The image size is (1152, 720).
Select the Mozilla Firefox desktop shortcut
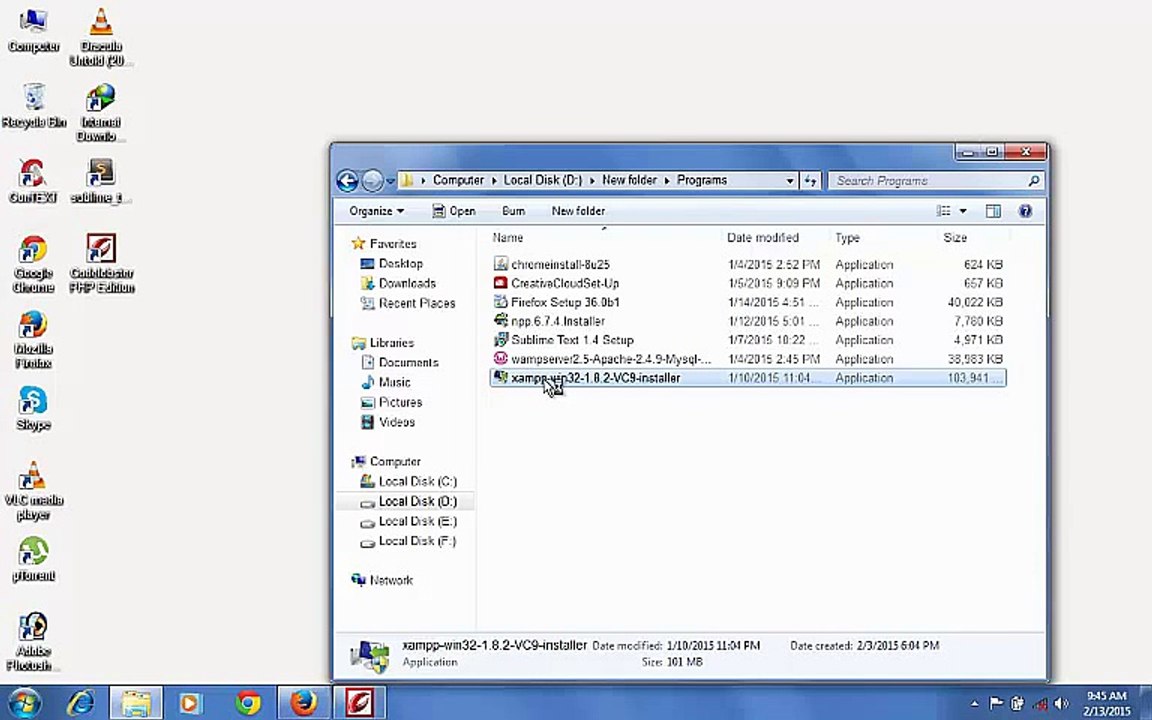33,339
